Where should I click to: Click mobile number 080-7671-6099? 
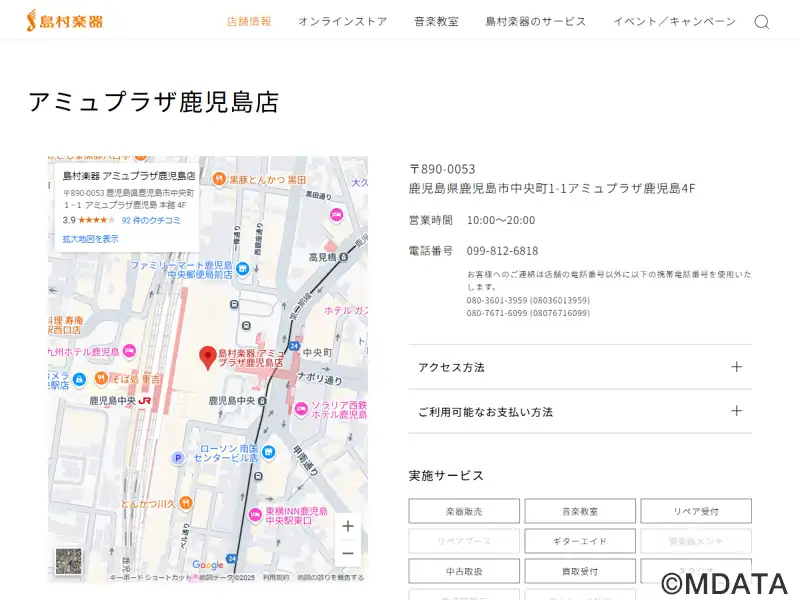pos(497,313)
